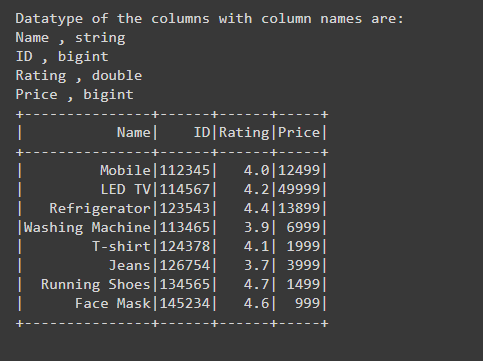Click the 'Price , bigint' output line
The width and height of the screenshot is (483, 361).
pos(75,95)
